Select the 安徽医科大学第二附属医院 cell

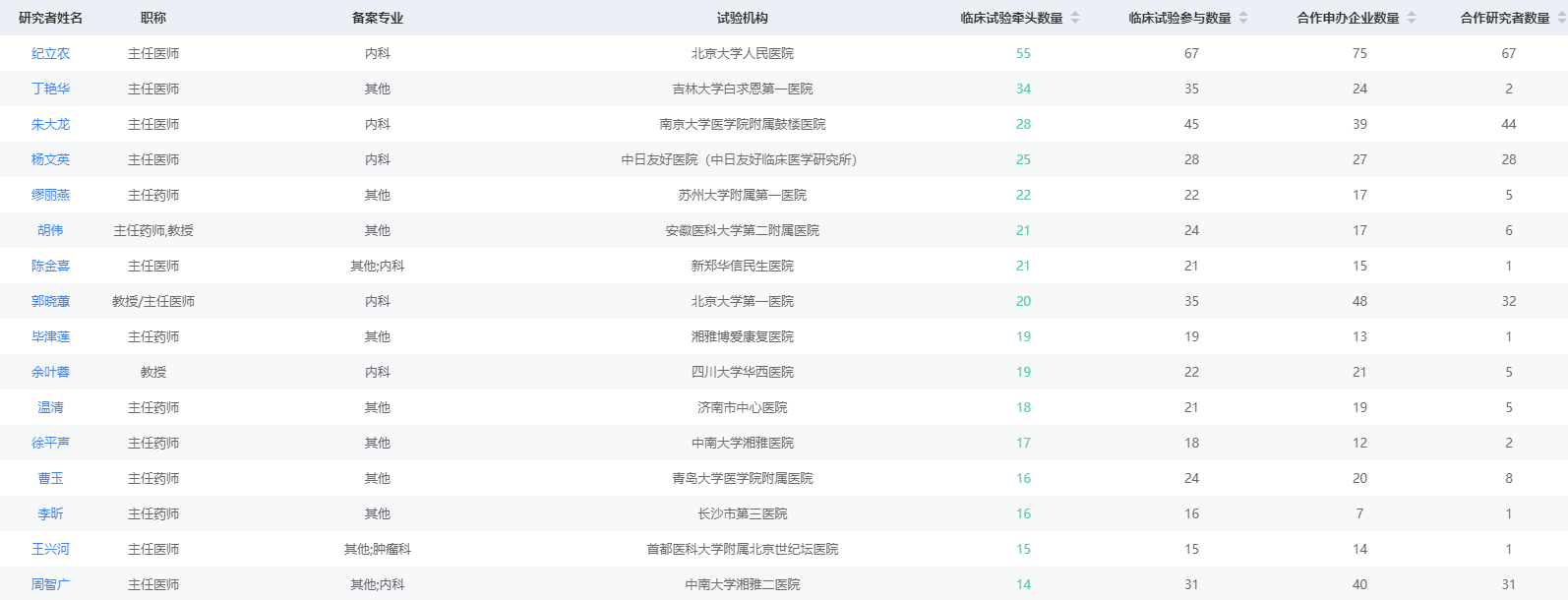[743, 230]
